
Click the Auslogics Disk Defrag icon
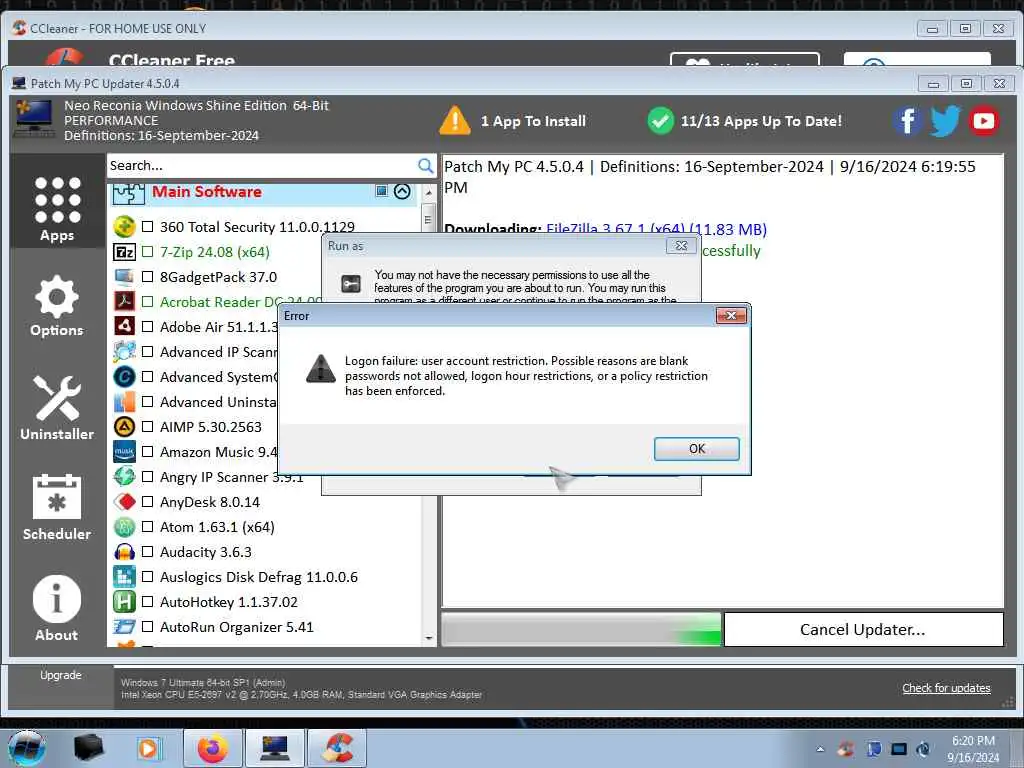[124, 577]
